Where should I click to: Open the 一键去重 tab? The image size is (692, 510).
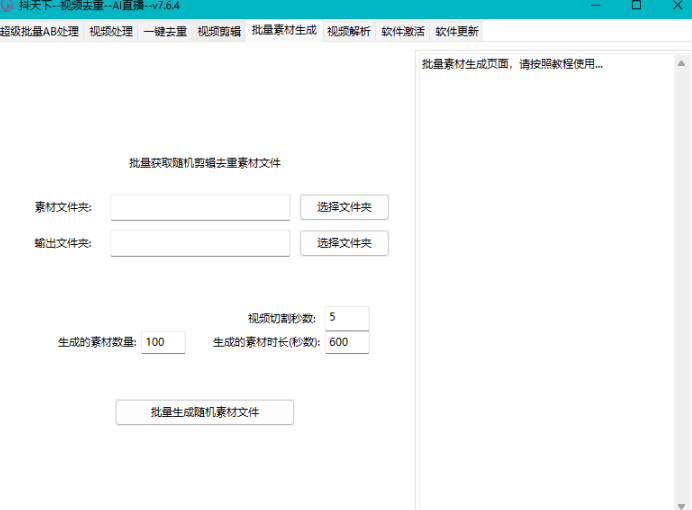point(165,31)
